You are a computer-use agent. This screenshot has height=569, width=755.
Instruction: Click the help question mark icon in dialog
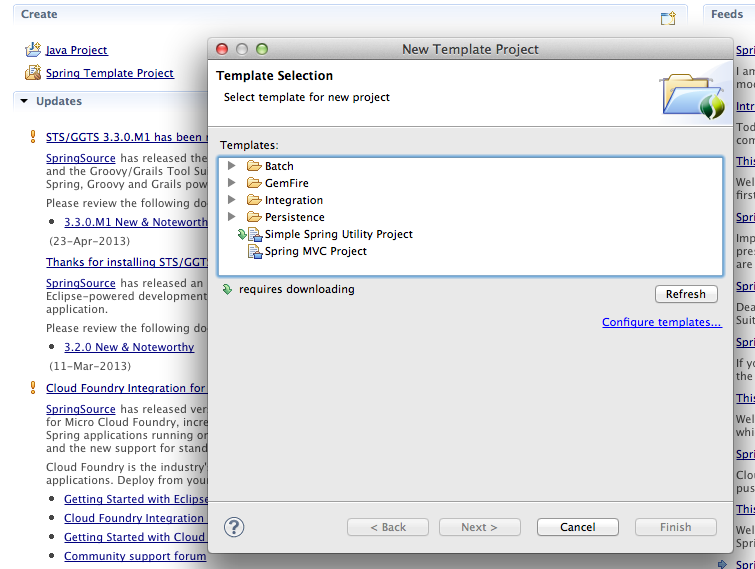point(234,527)
